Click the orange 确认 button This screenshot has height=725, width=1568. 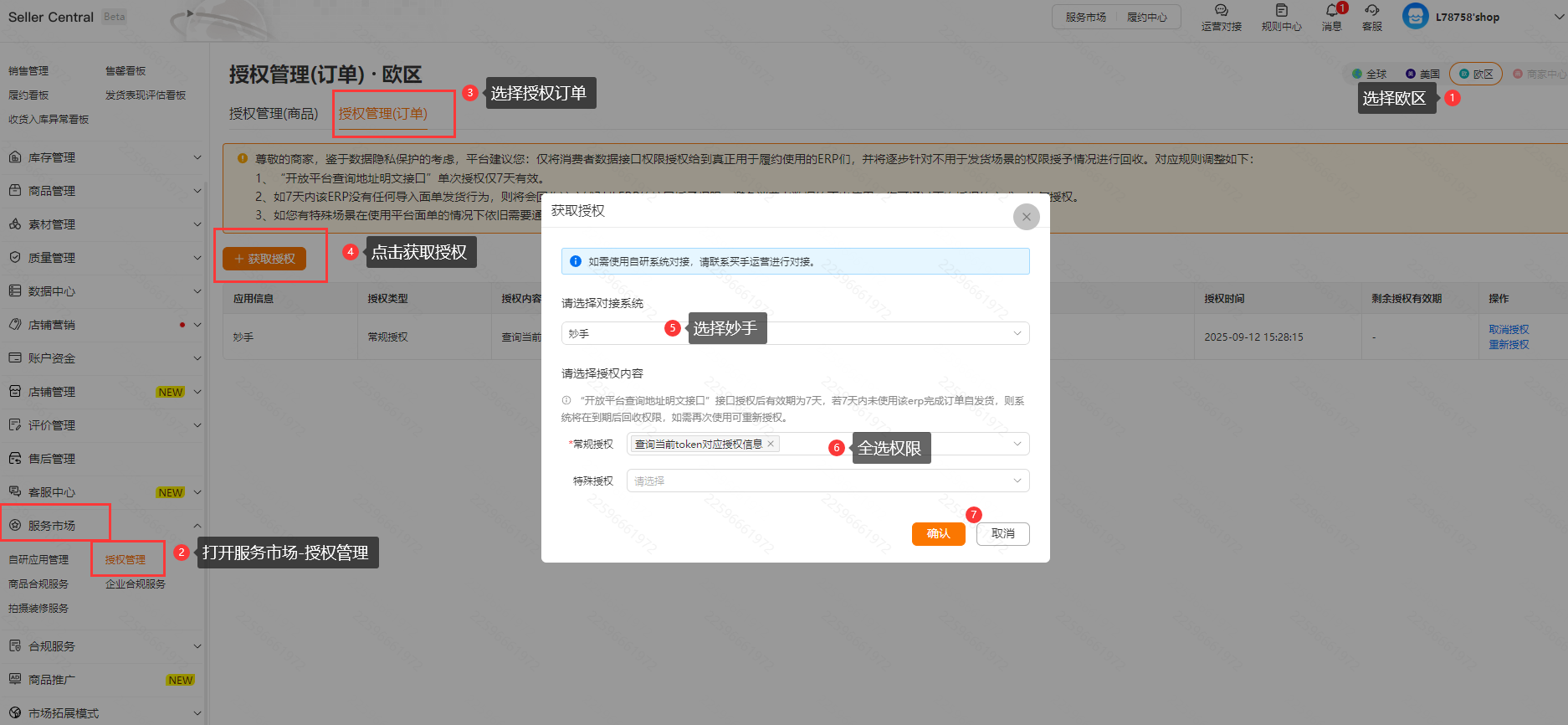[x=938, y=534]
